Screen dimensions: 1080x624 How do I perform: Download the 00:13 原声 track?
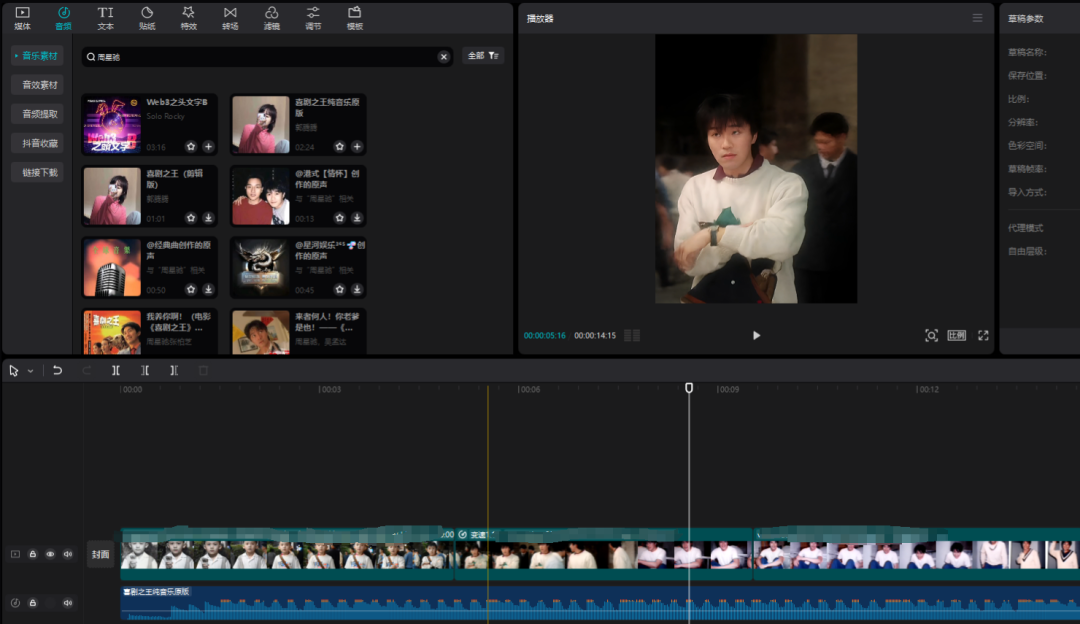coord(357,218)
